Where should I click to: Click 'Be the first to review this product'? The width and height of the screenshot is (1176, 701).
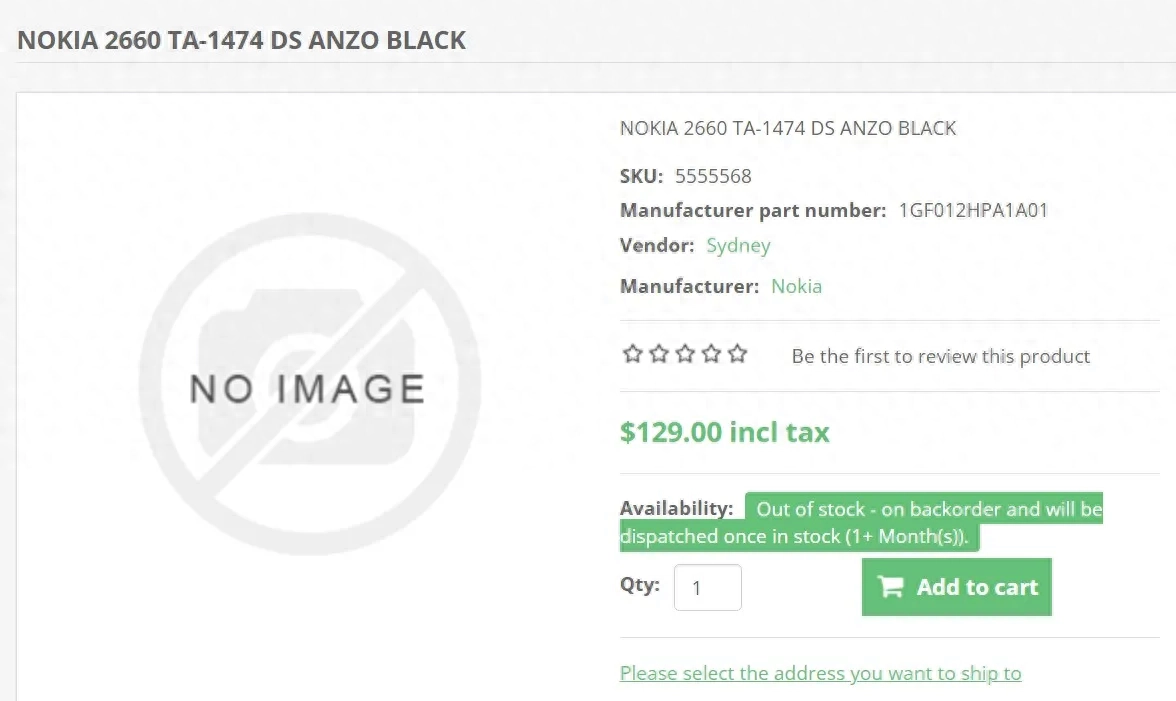coord(940,356)
